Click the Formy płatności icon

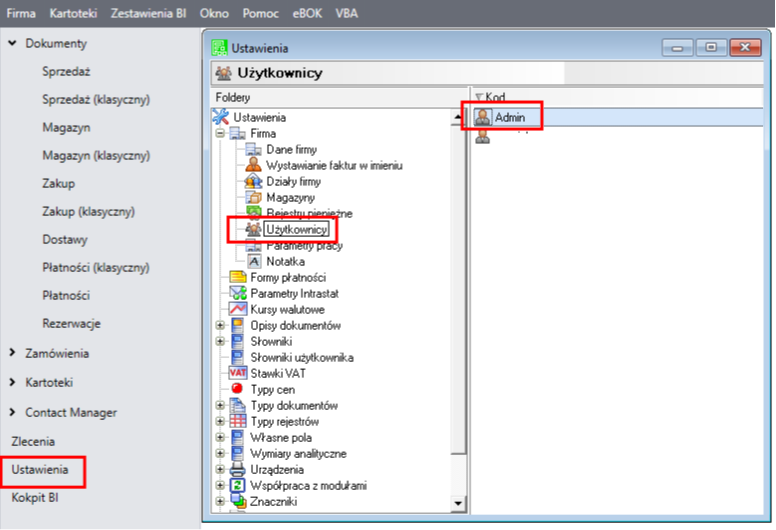(x=238, y=277)
